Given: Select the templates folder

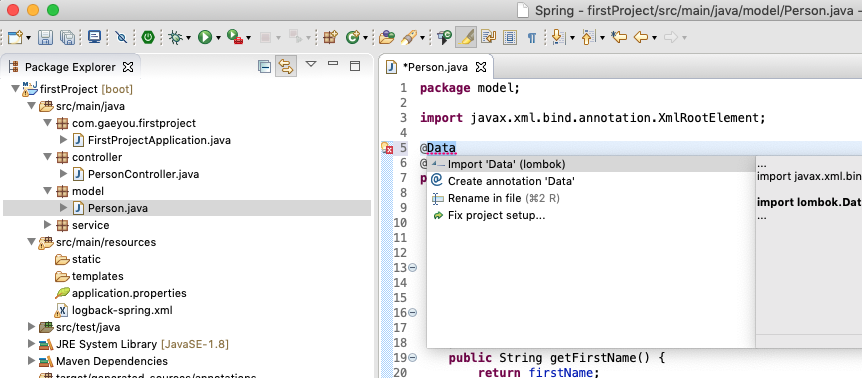Looking at the screenshot, I should (97, 276).
